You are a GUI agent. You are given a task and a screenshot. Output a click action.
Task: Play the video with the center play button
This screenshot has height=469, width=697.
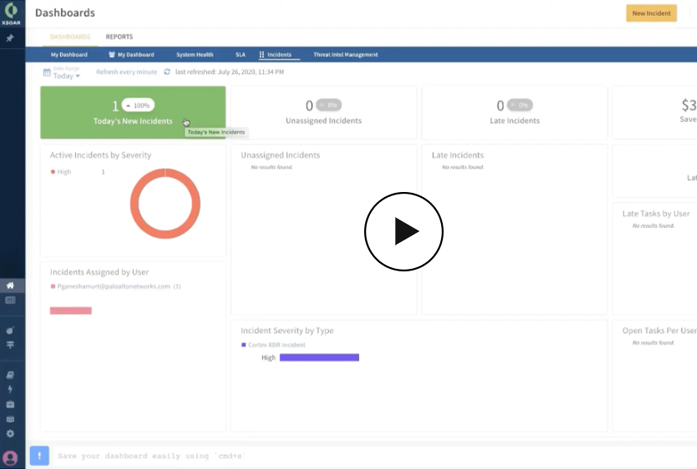click(x=403, y=232)
